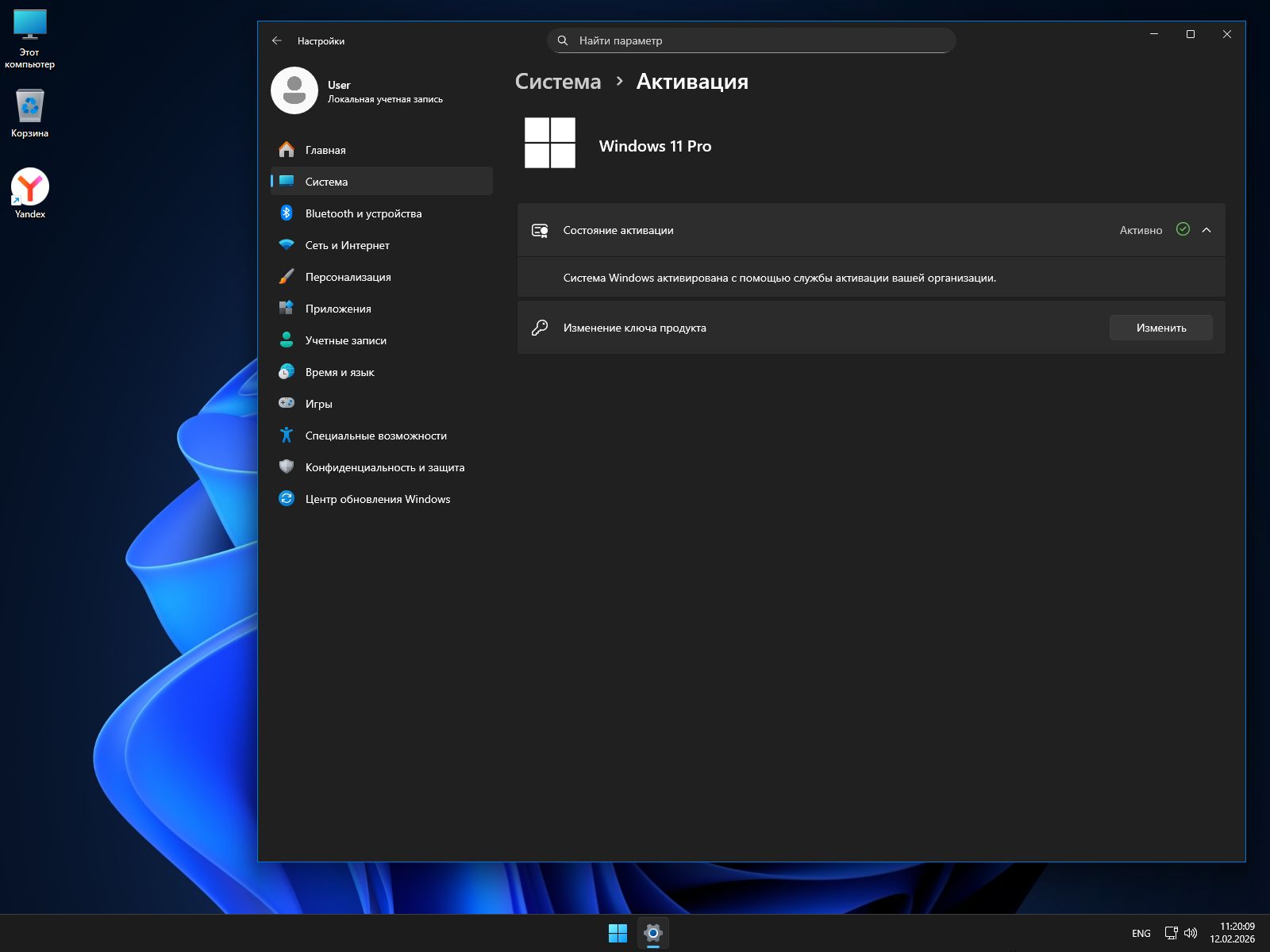Open Конфиденциальность и защита section
This screenshot has height=952, width=1270.
pyautogui.click(x=384, y=467)
